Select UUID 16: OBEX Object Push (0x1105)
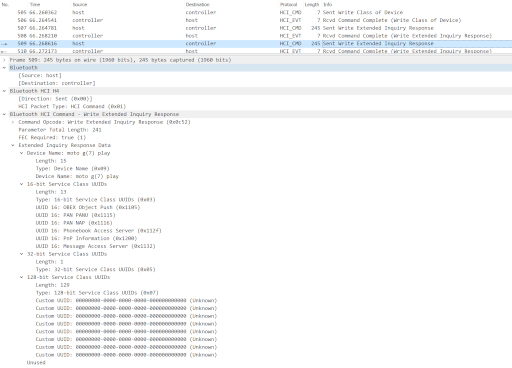This screenshot has height=368, width=512. point(88,207)
